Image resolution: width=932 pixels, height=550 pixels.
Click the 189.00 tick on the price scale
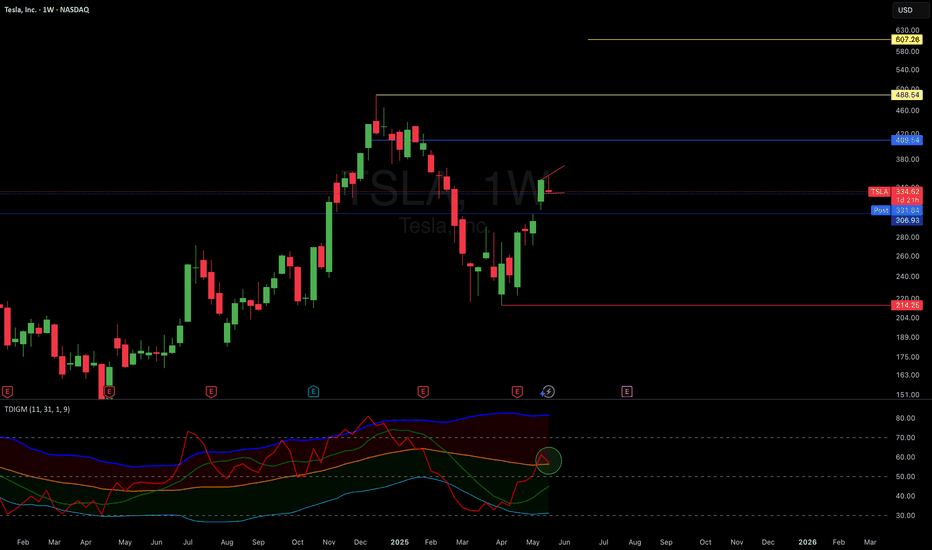[907, 337]
